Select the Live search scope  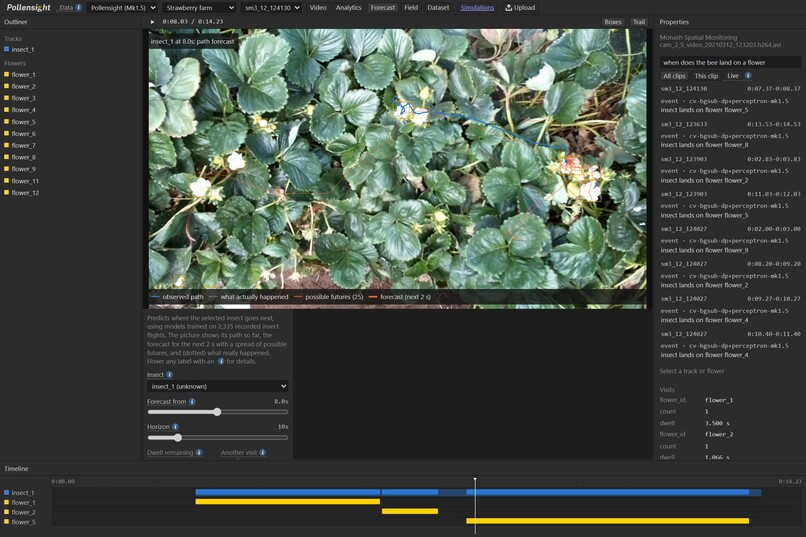[x=733, y=76]
